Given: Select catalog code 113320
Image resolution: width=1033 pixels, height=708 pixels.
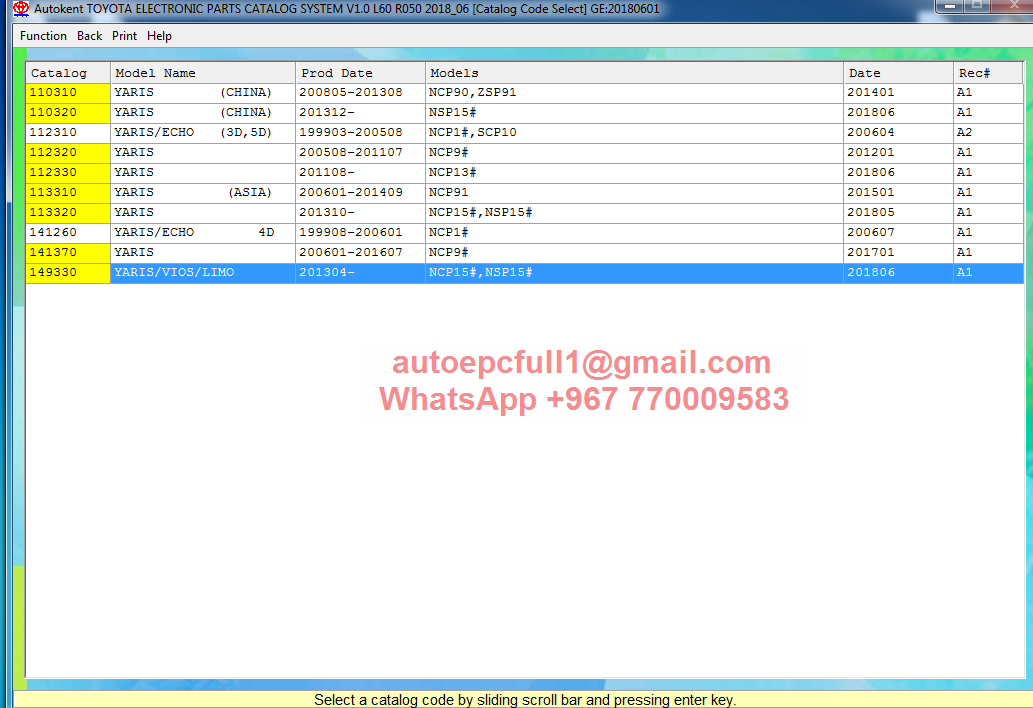Looking at the screenshot, I should point(68,212).
